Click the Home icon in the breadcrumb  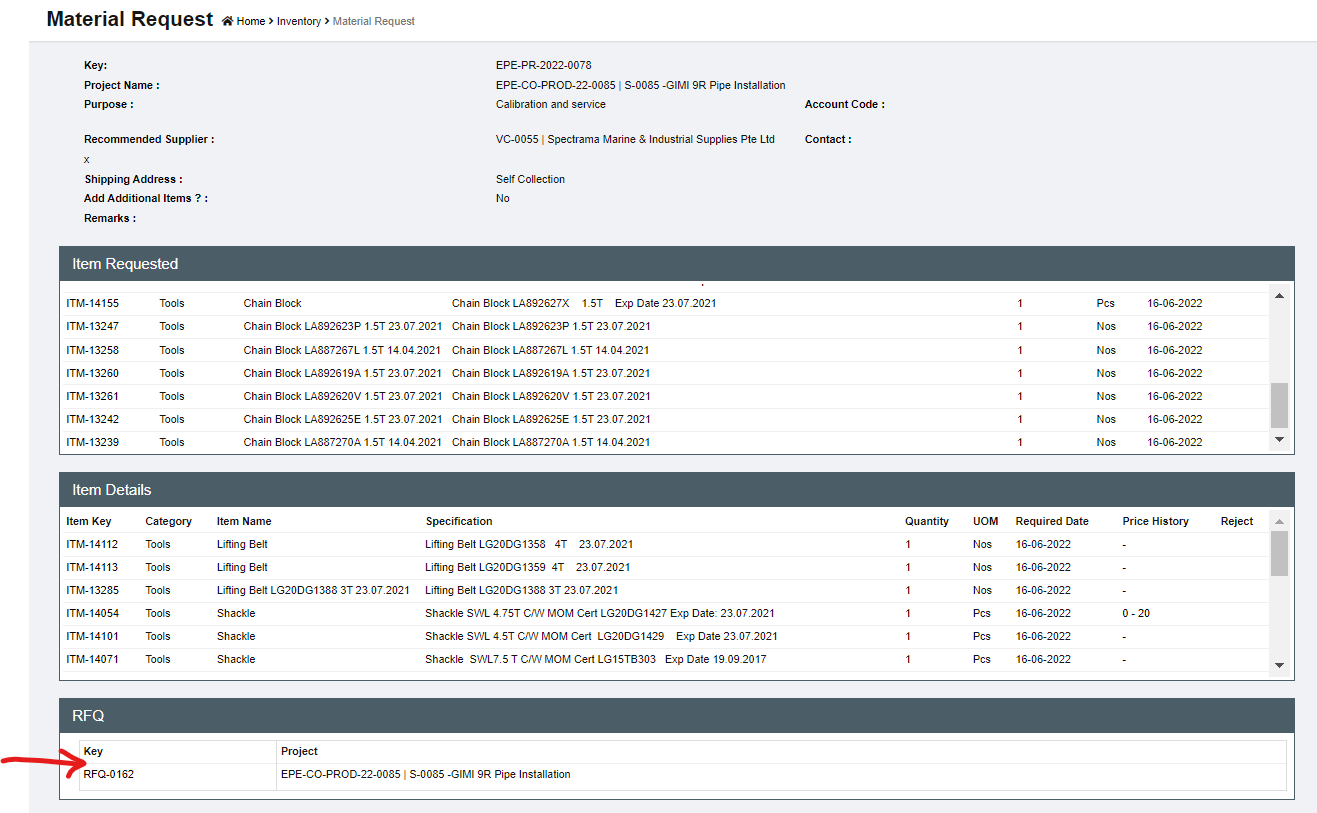228,21
